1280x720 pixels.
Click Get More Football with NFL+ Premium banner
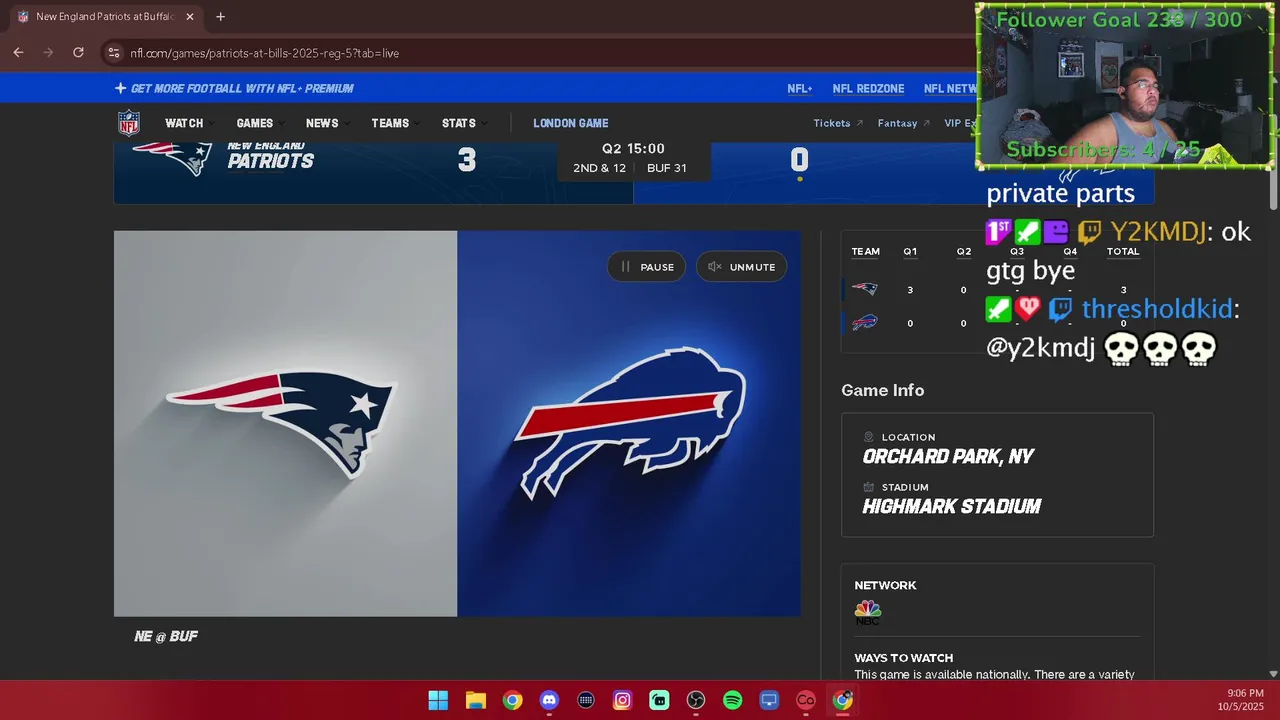234,88
